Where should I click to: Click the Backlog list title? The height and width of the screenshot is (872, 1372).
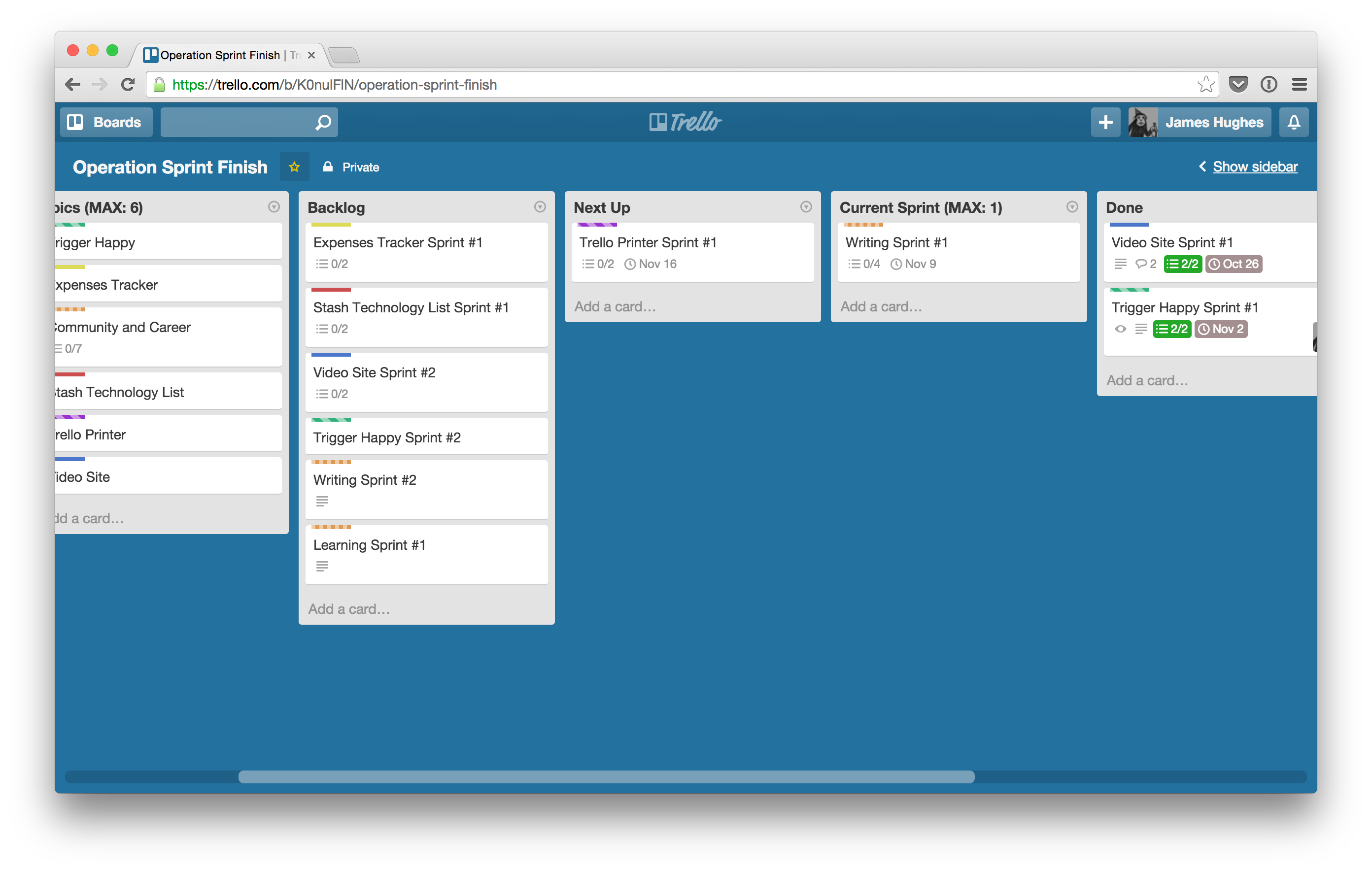click(336, 207)
